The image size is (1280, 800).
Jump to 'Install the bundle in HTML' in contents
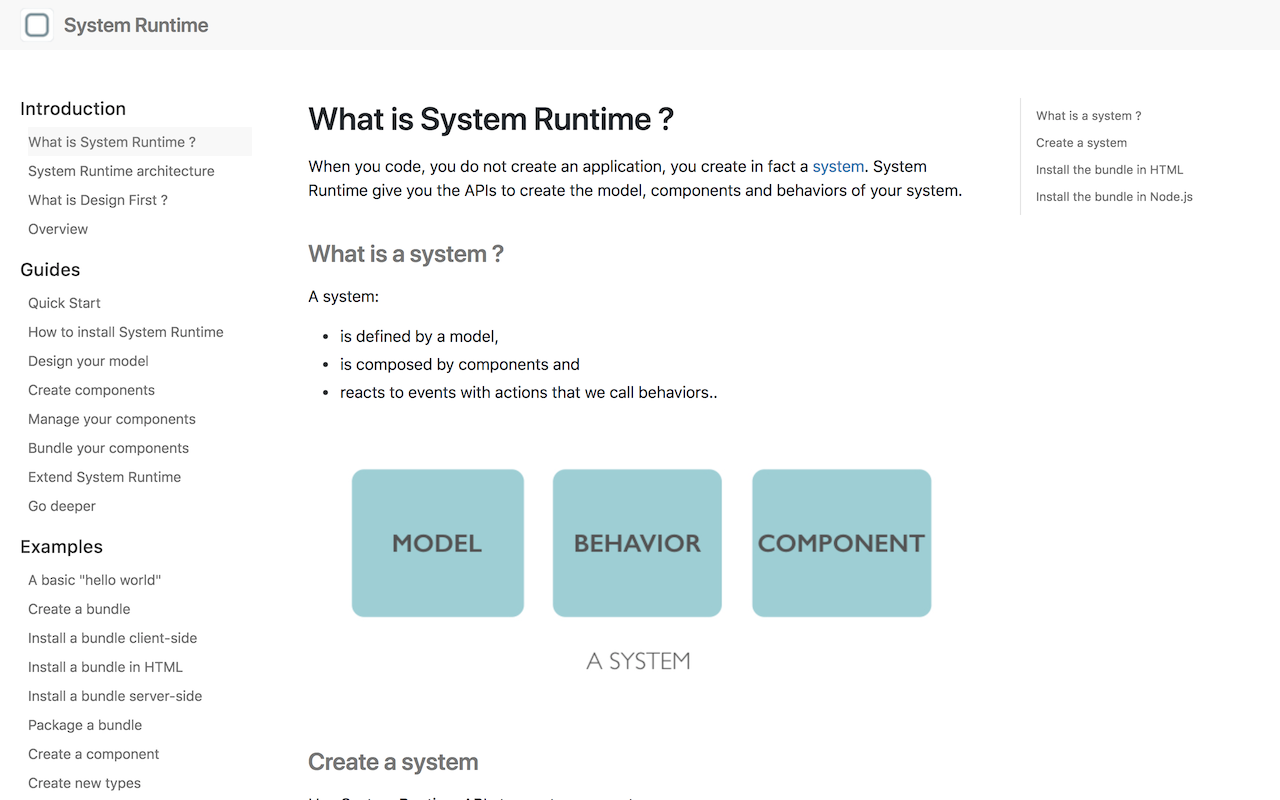click(1109, 170)
